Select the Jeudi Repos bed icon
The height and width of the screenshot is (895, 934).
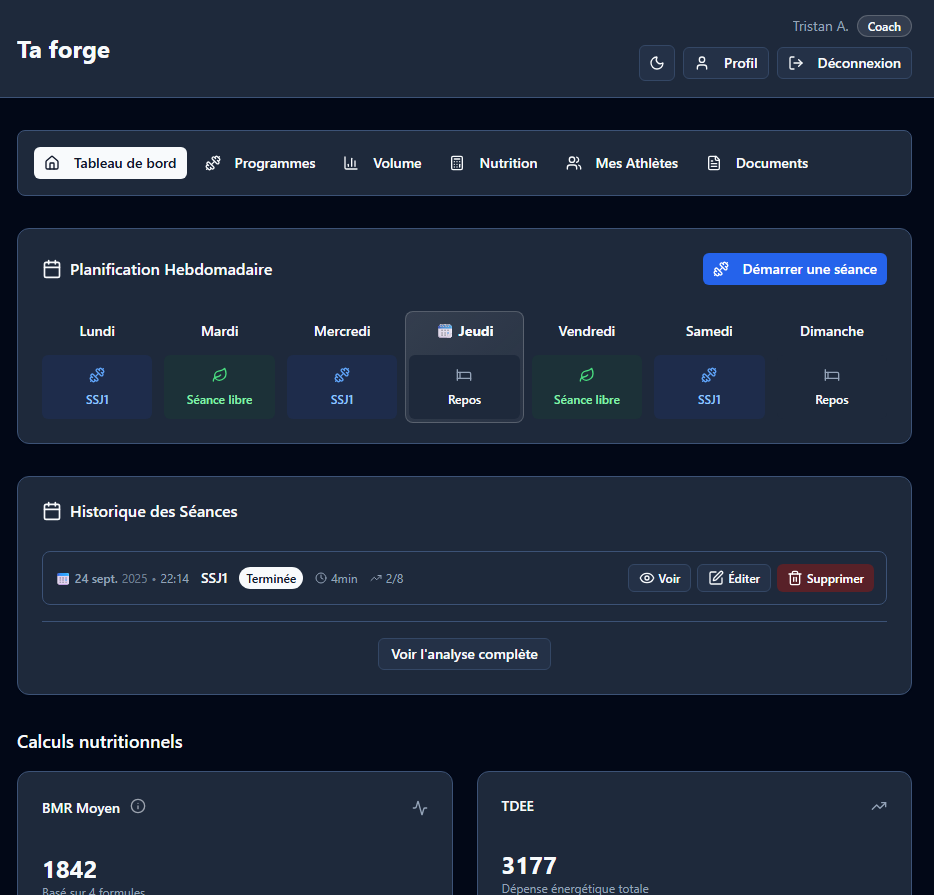(x=464, y=375)
